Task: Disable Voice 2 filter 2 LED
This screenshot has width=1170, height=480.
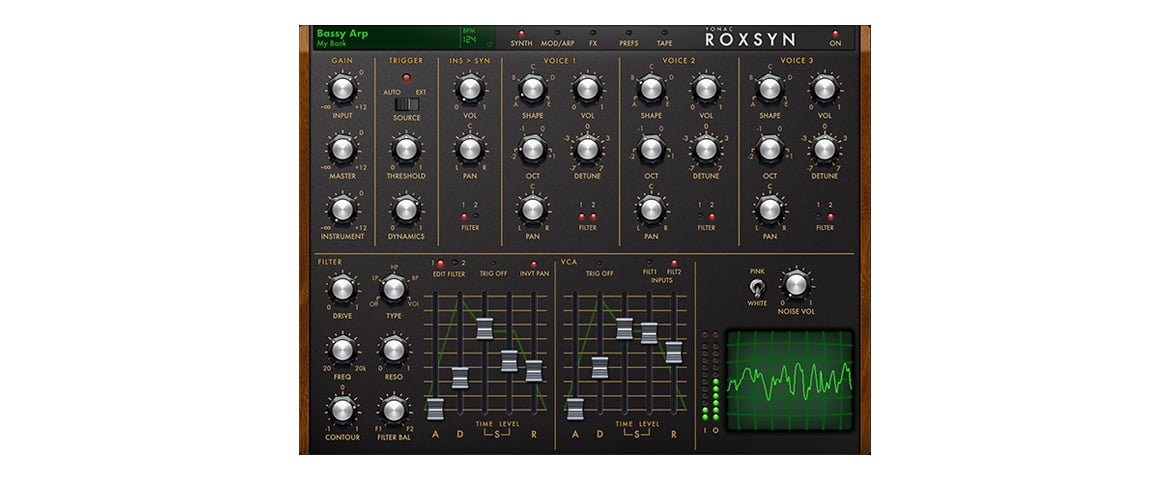Action: pos(712,216)
